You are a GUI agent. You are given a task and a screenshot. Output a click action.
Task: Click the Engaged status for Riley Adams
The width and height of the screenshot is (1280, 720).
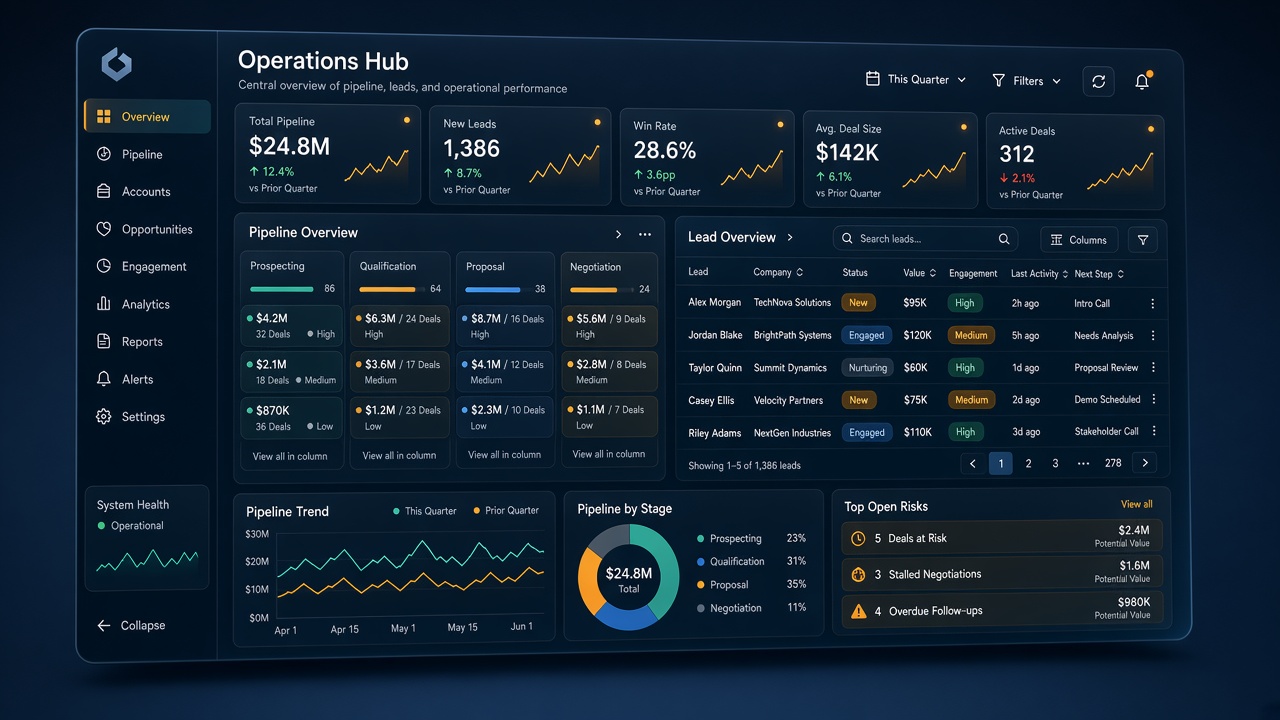867,432
